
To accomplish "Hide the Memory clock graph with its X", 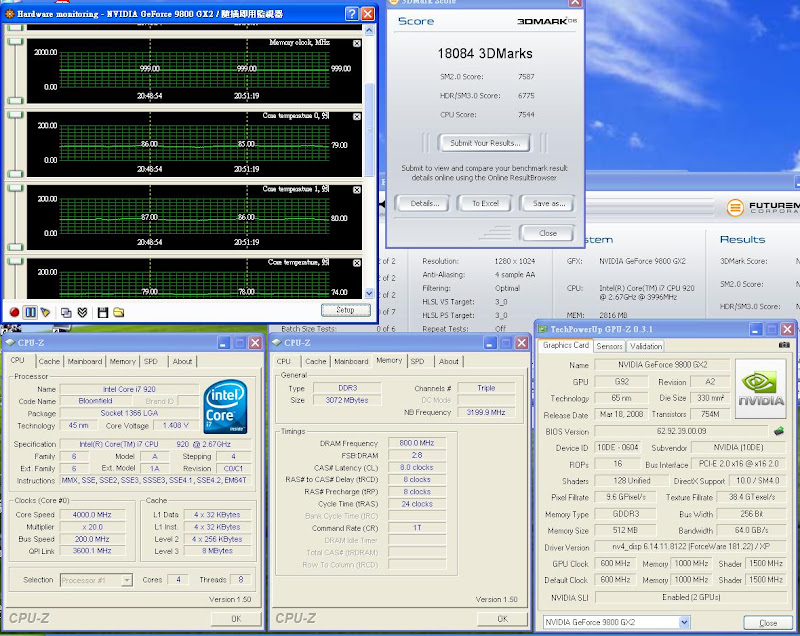I will (x=357, y=44).
